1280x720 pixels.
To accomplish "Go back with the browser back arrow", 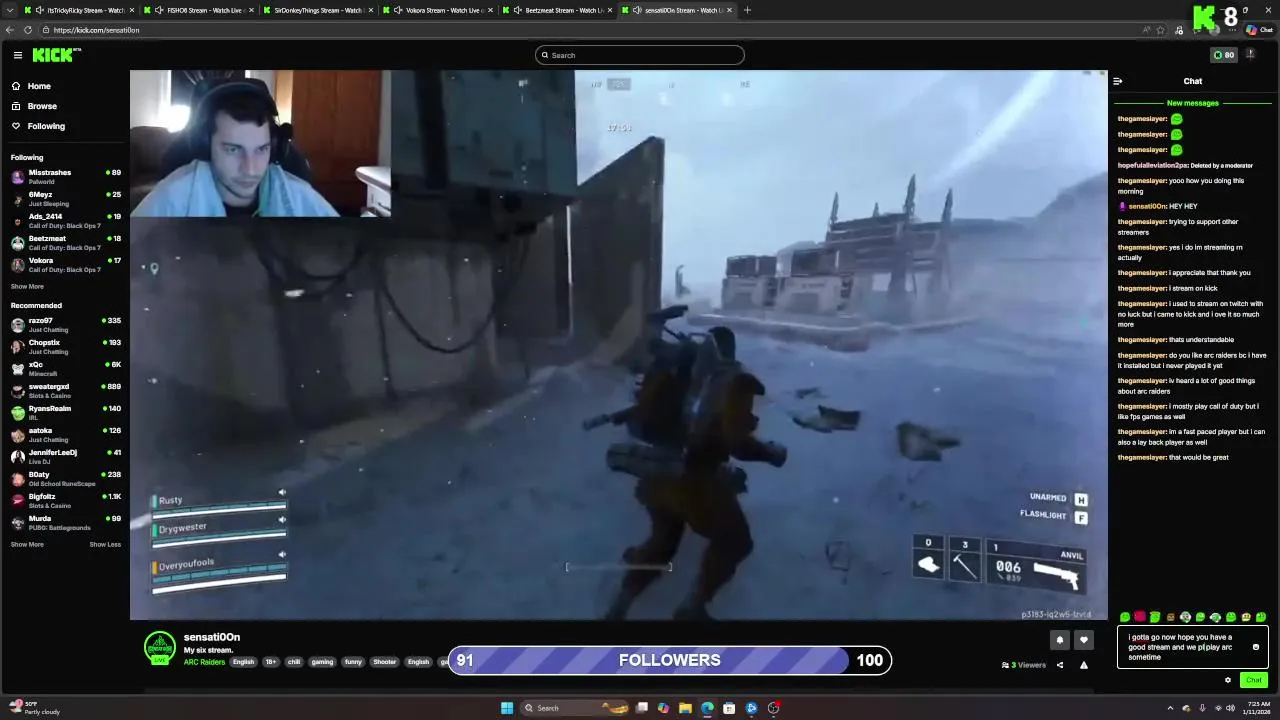I will [10, 30].
